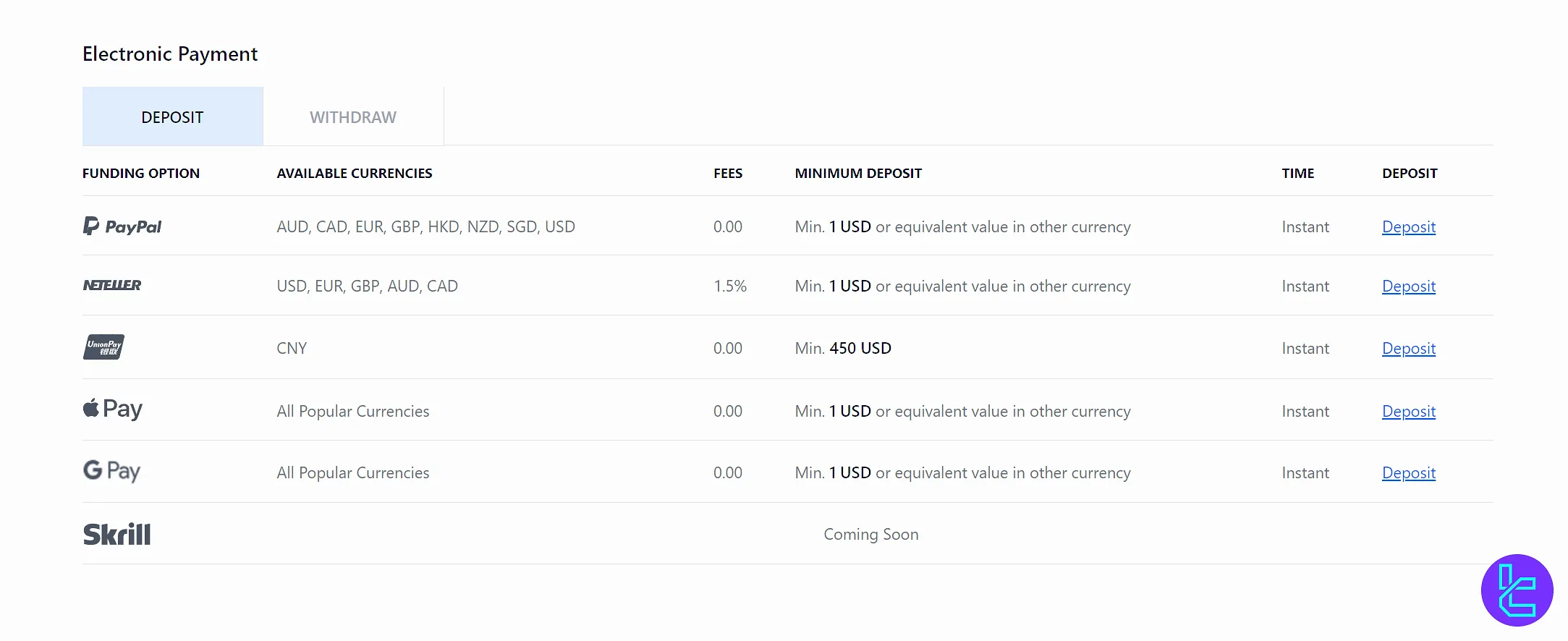Click the Neteller logo icon
Image resolution: width=1568 pixels, height=641 pixels.
(112, 285)
